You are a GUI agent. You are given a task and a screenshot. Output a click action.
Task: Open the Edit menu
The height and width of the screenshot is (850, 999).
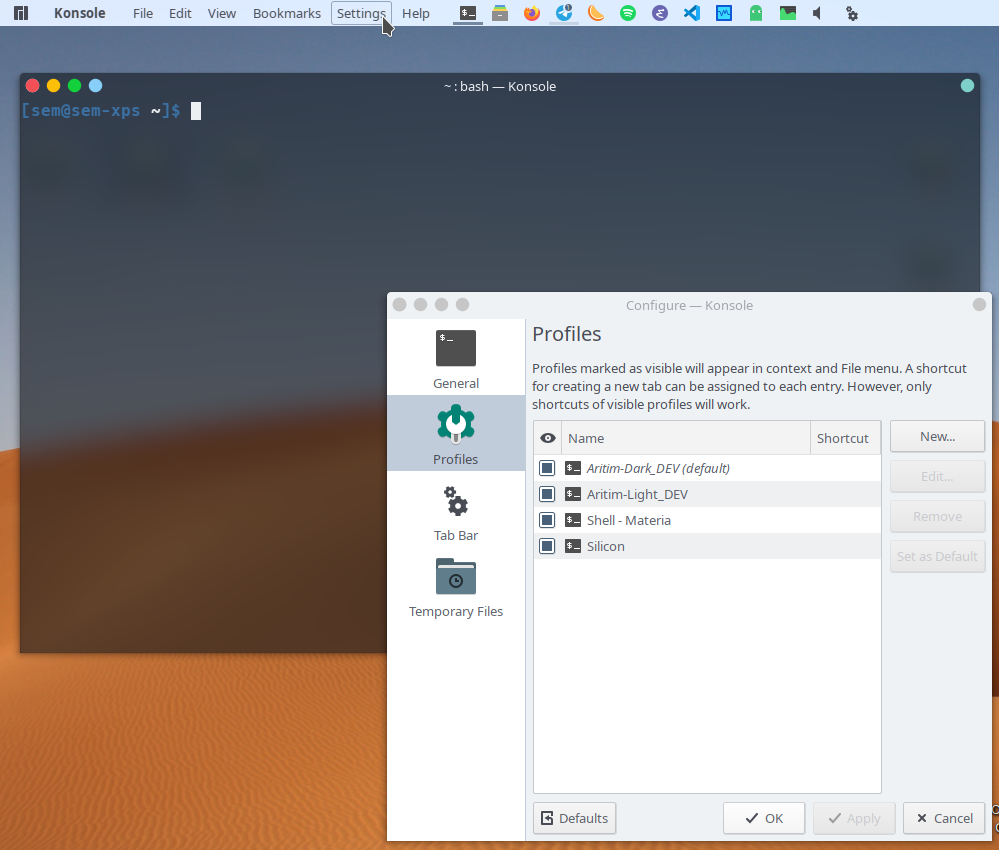[180, 13]
